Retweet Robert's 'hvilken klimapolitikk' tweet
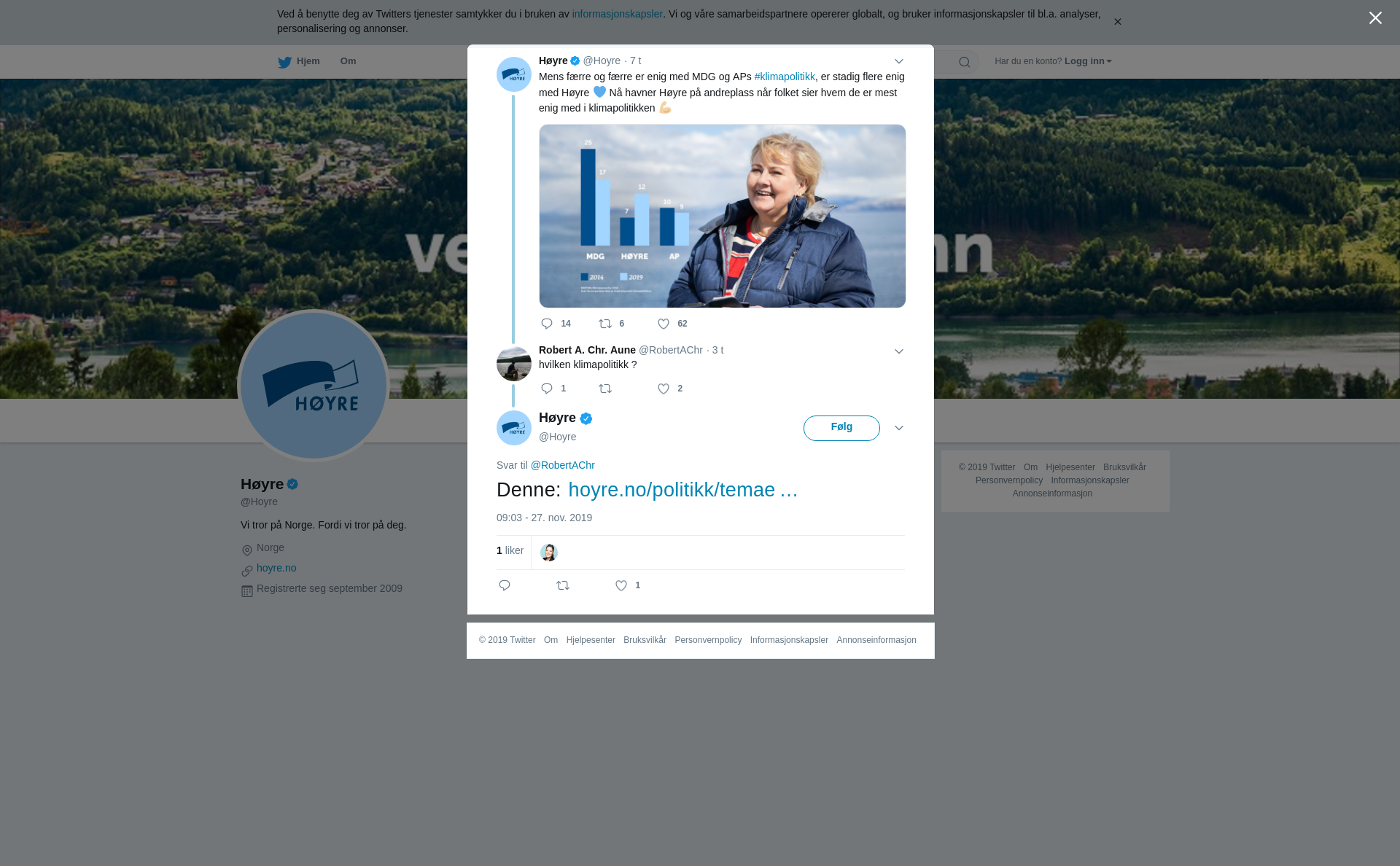Viewport: 1400px width, 866px height. point(605,389)
